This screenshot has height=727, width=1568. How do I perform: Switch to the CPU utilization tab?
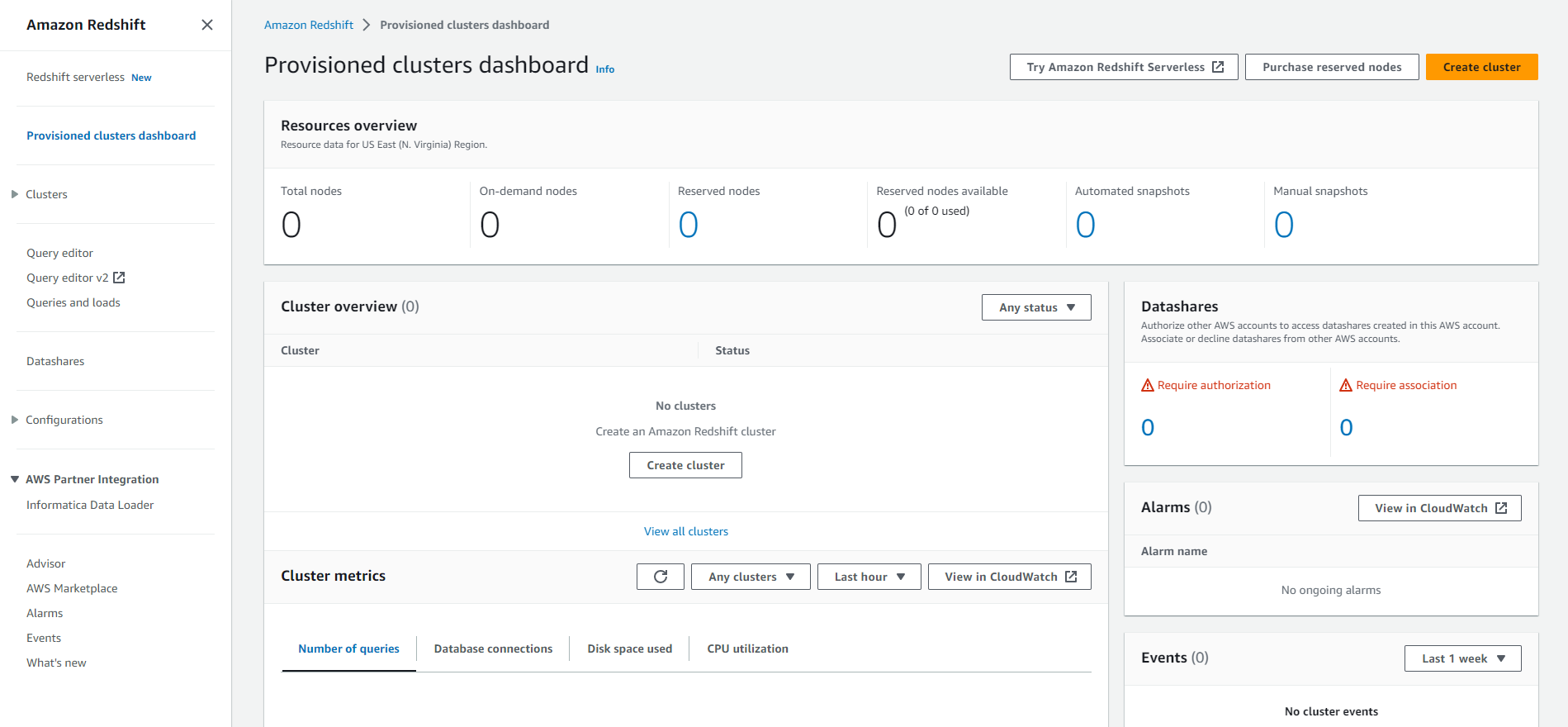(747, 649)
